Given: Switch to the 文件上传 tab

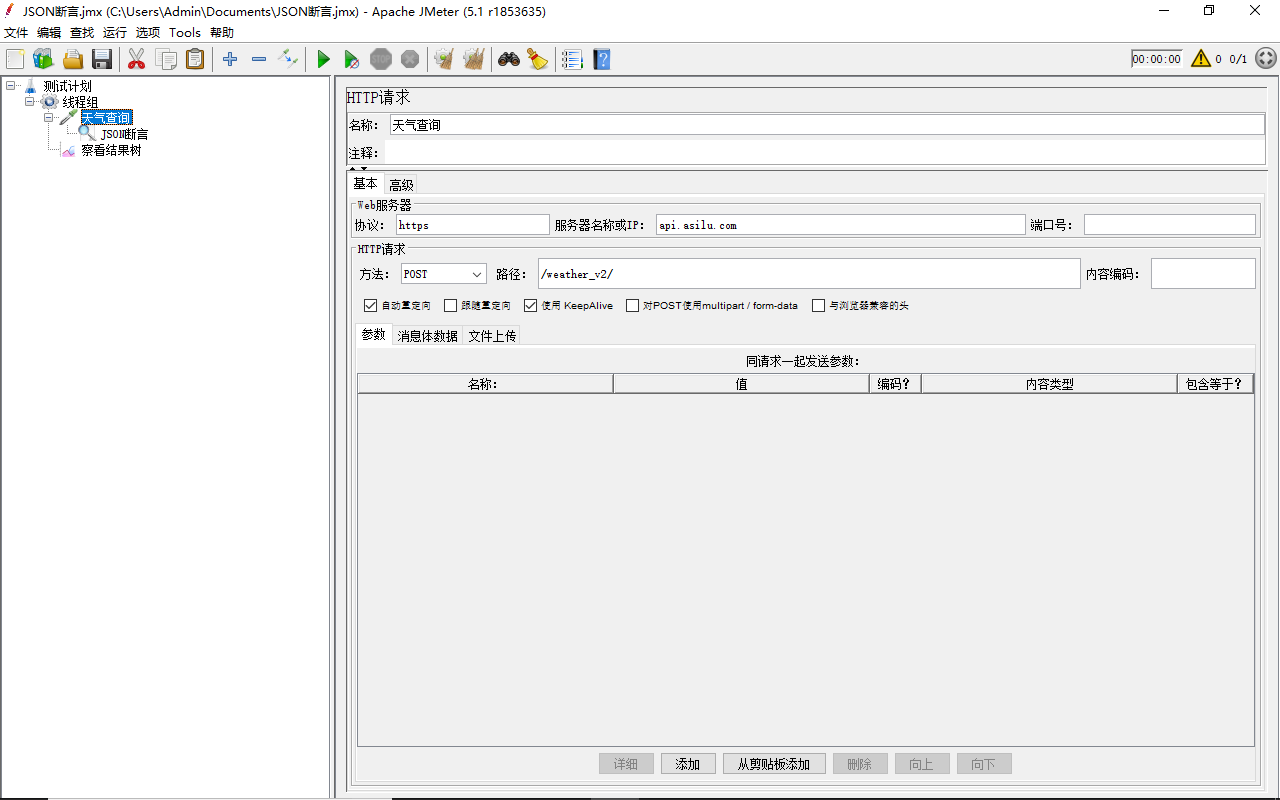Looking at the screenshot, I should pos(492,336).
